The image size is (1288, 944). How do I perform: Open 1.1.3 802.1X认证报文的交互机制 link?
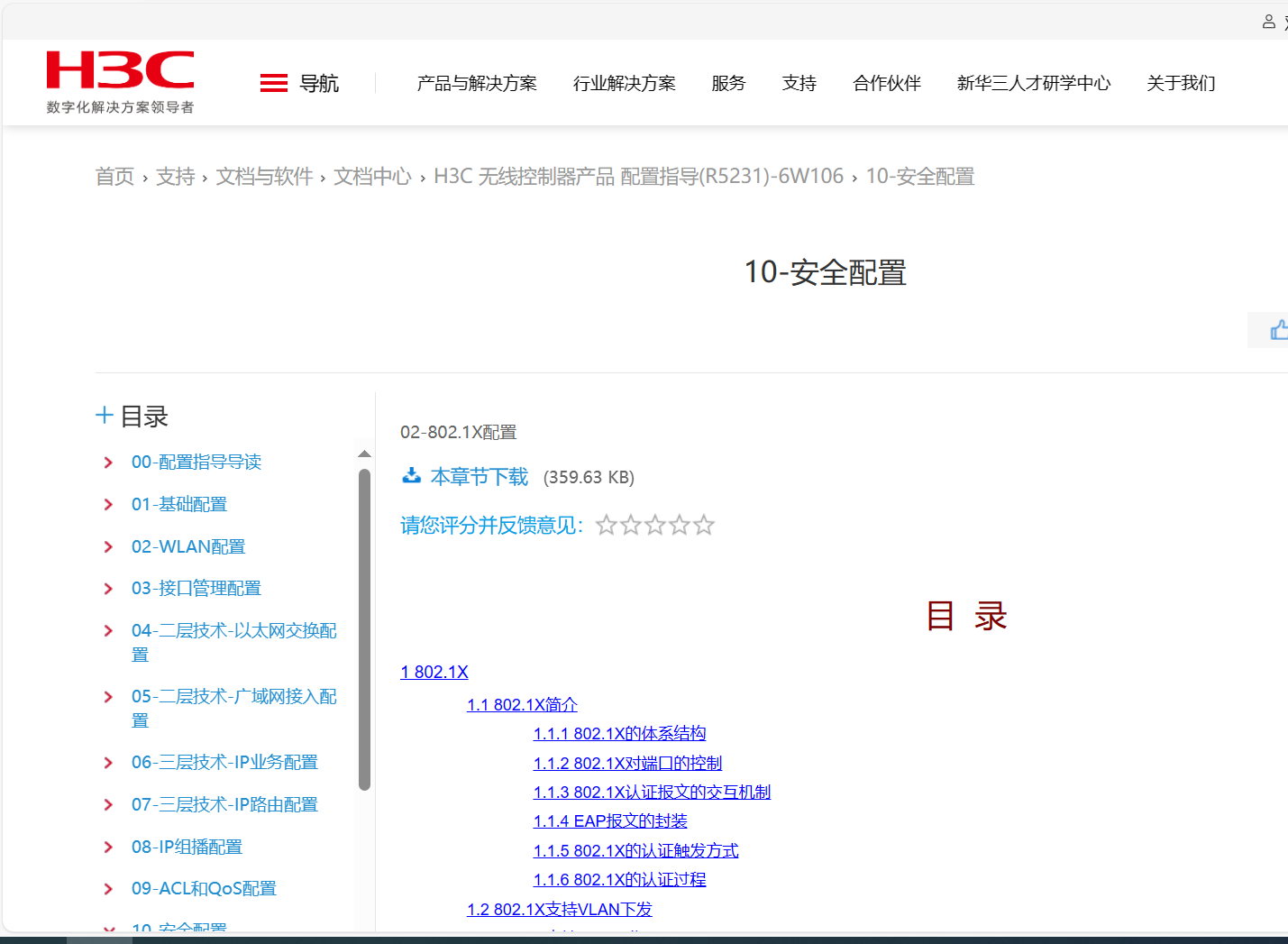[x=652, y=792]
